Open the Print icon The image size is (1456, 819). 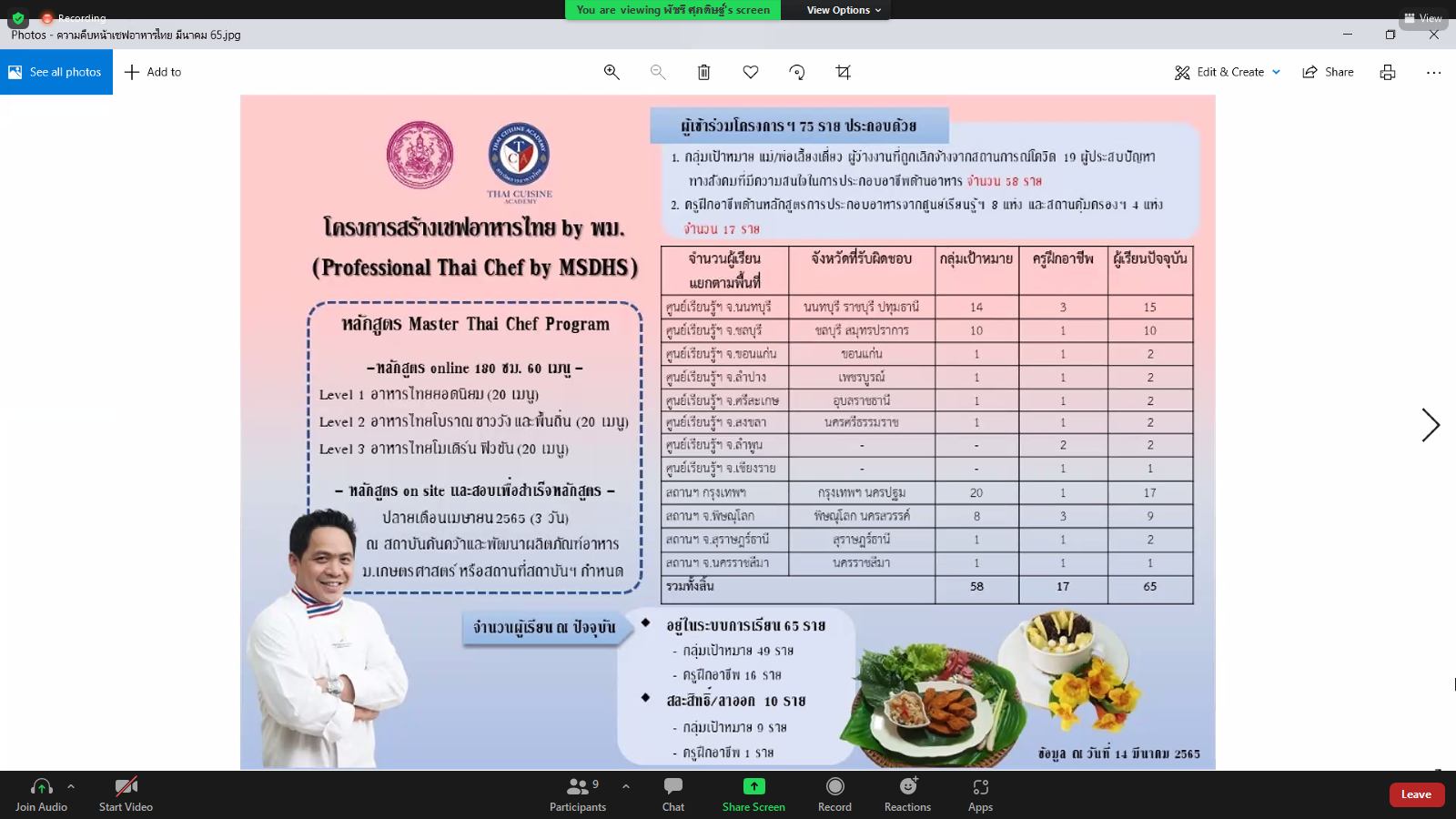(x=1388, y=72)
